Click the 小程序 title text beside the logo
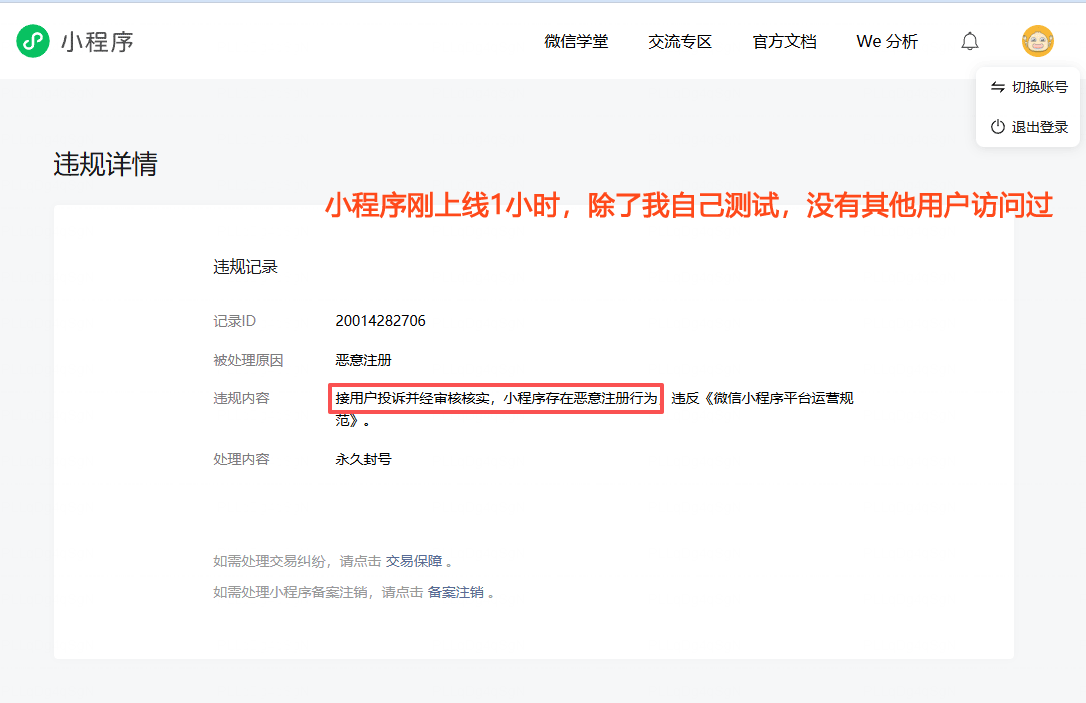This screenshot has width=1086, height=703. coord(97,42)
